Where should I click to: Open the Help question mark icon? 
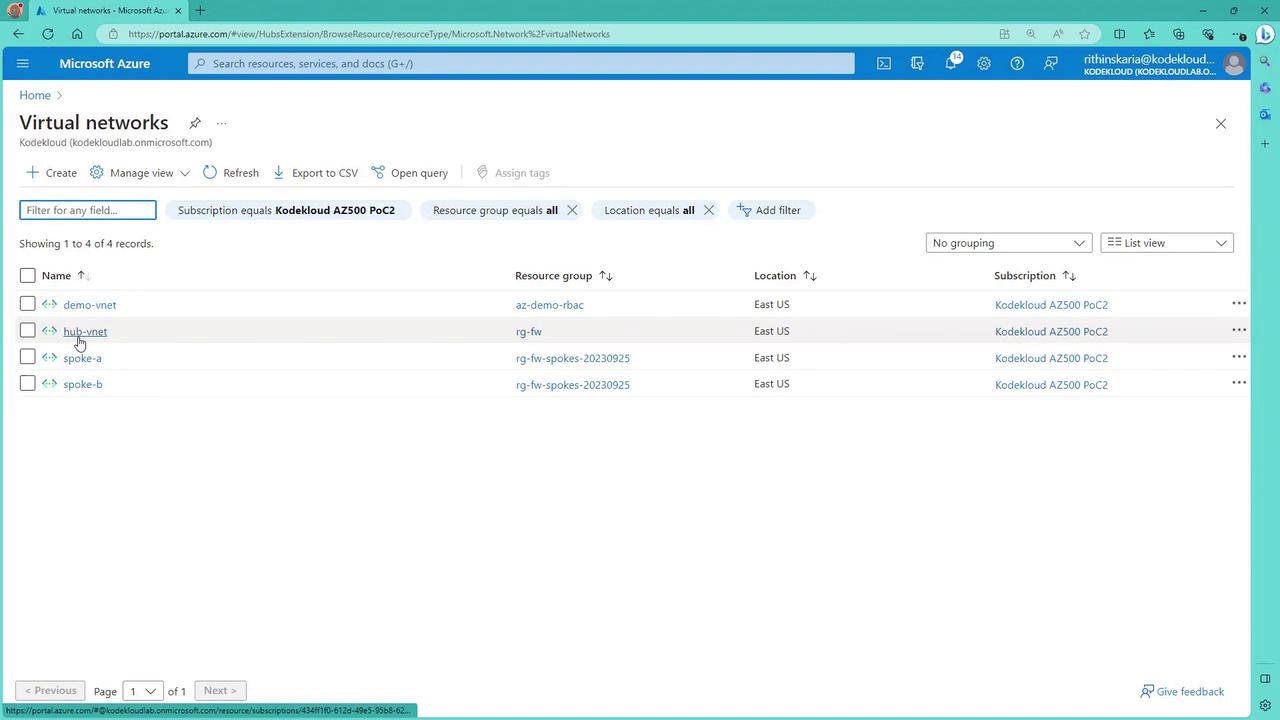pos(1017,63)
